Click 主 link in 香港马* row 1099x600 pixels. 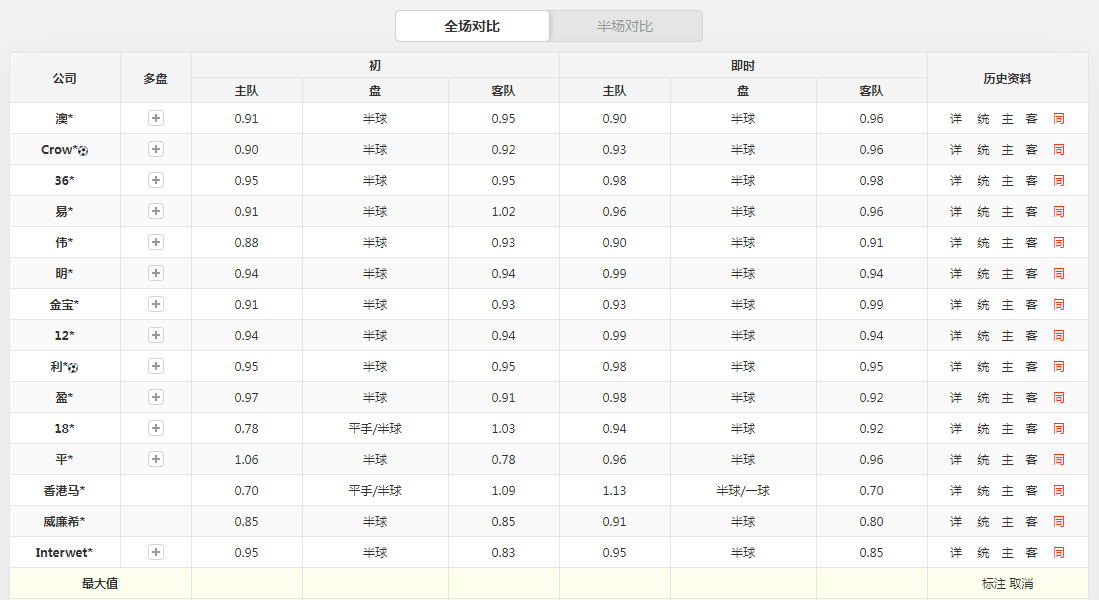[x=1007, y=491]
